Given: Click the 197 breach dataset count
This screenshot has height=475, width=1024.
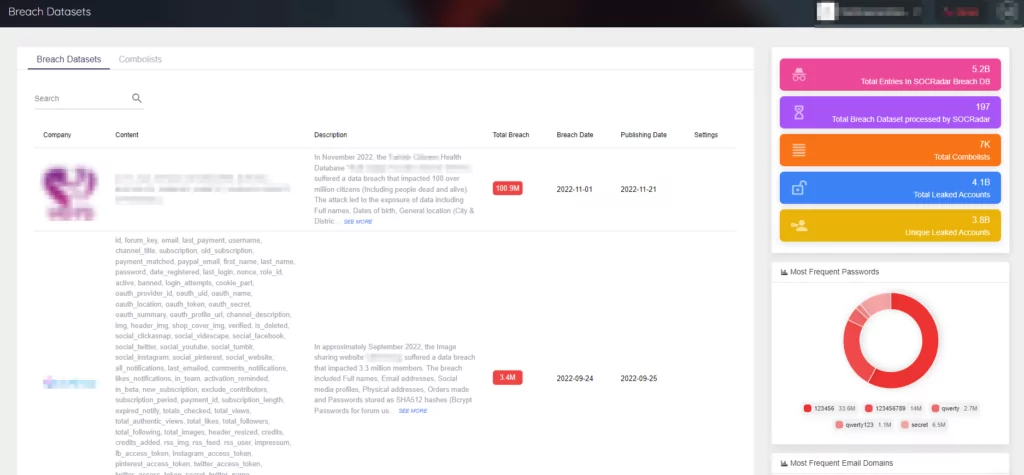Looking at the screenshot, I should tap(983, 106).
